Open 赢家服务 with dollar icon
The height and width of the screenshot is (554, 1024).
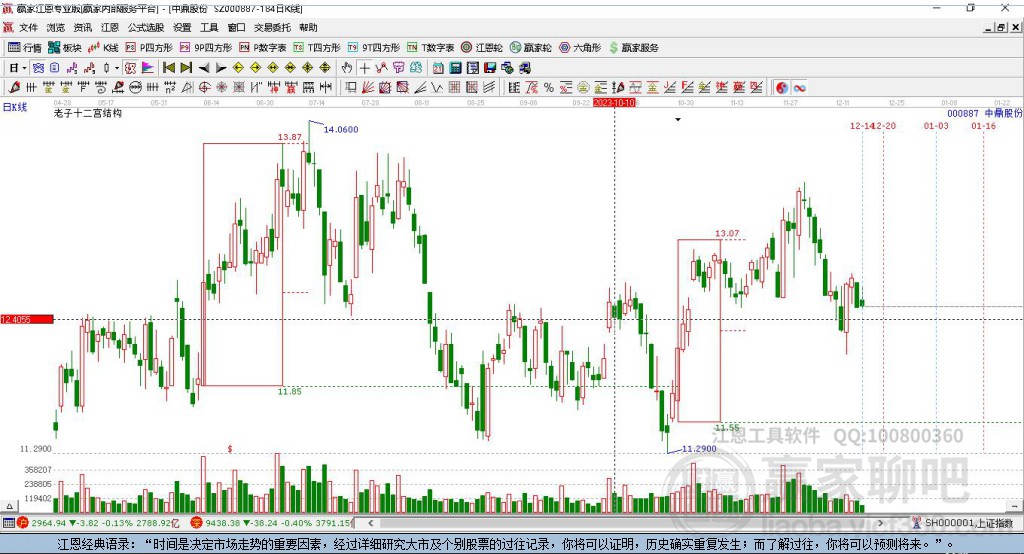tap(633, 48)
